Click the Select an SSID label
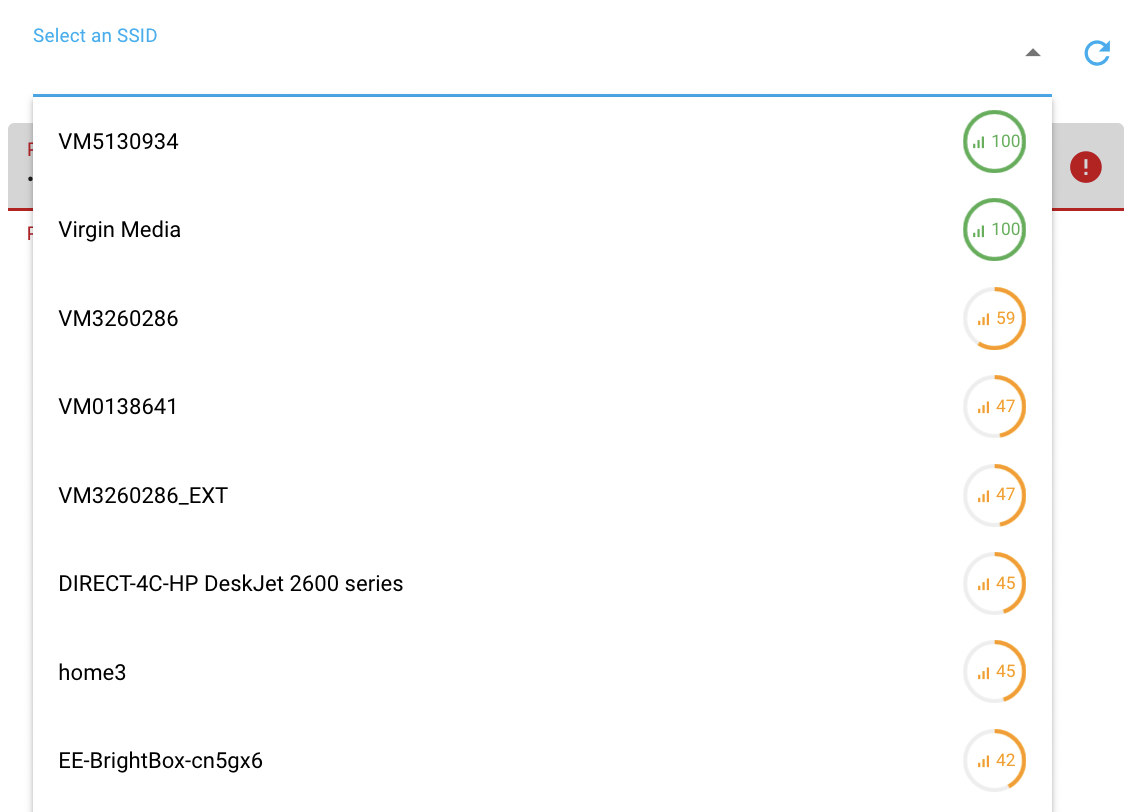The image size is (1138, 812). [95, 35]
